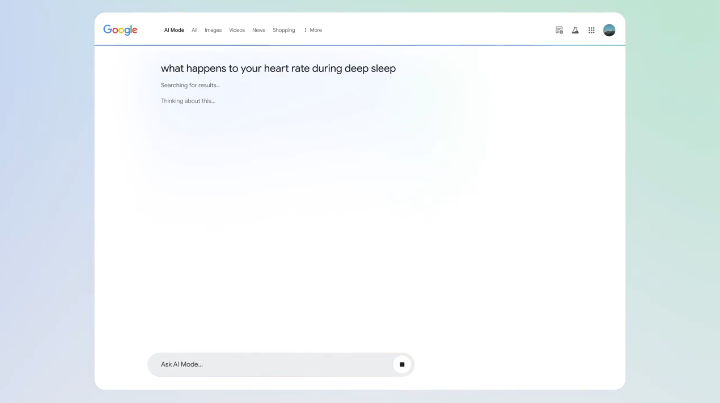720x403 pixels.
Task: Open the Google apps grid
Action: coord(591,30)
